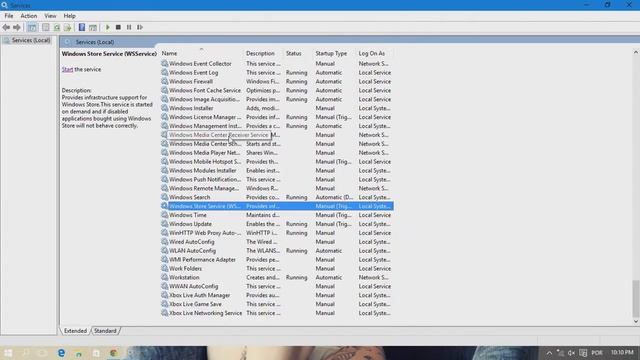Image resolution: width=640 pixels, height=360 pixels.
Task: Select the Windows Push Notifications service
Action: (x=277, y=180)
